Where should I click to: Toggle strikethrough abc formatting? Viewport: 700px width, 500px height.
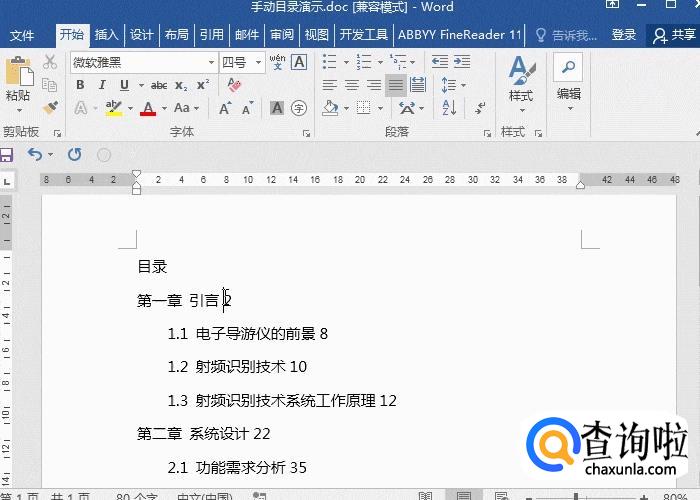(x=159, y=85)
